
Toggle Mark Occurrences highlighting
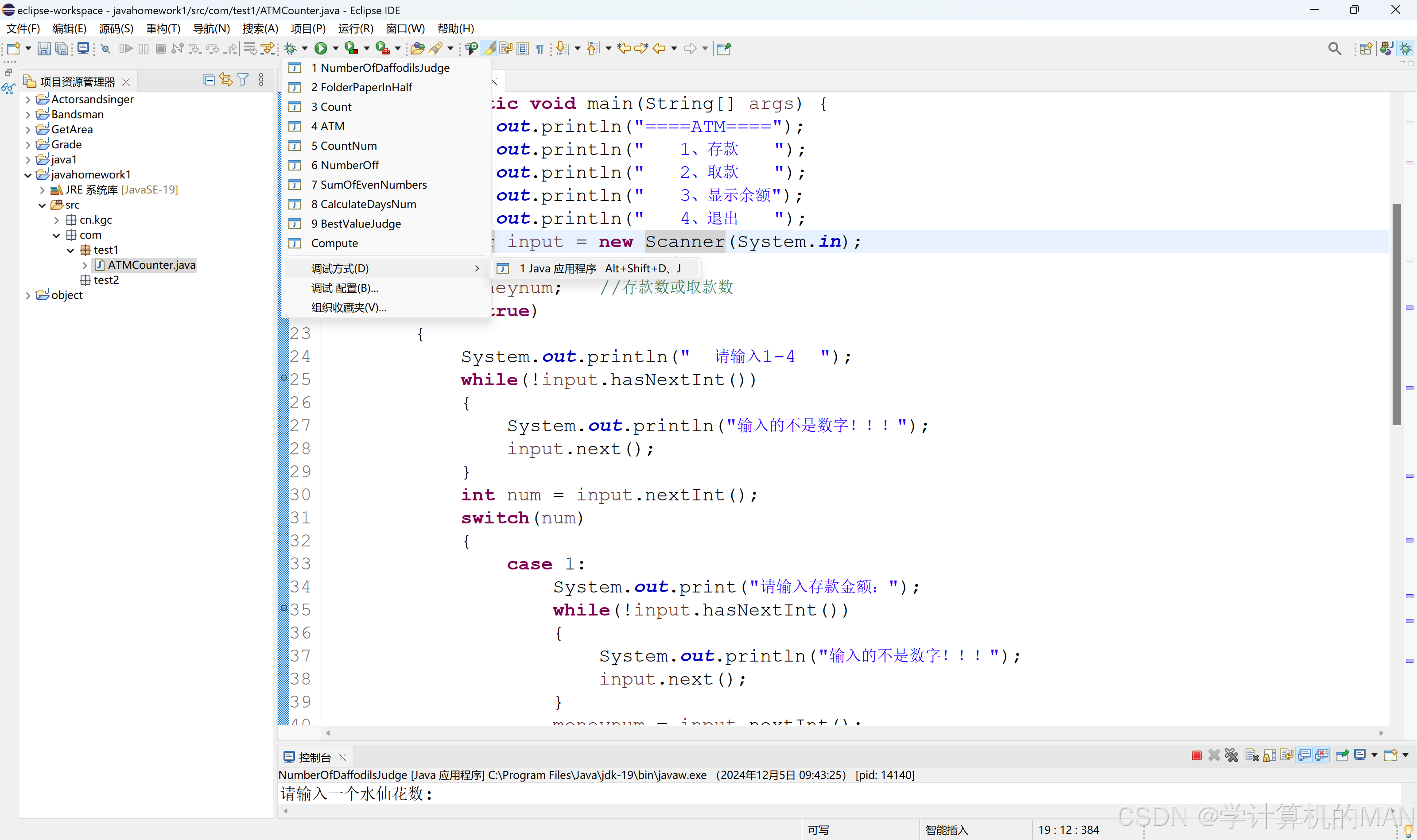(489, 48)
